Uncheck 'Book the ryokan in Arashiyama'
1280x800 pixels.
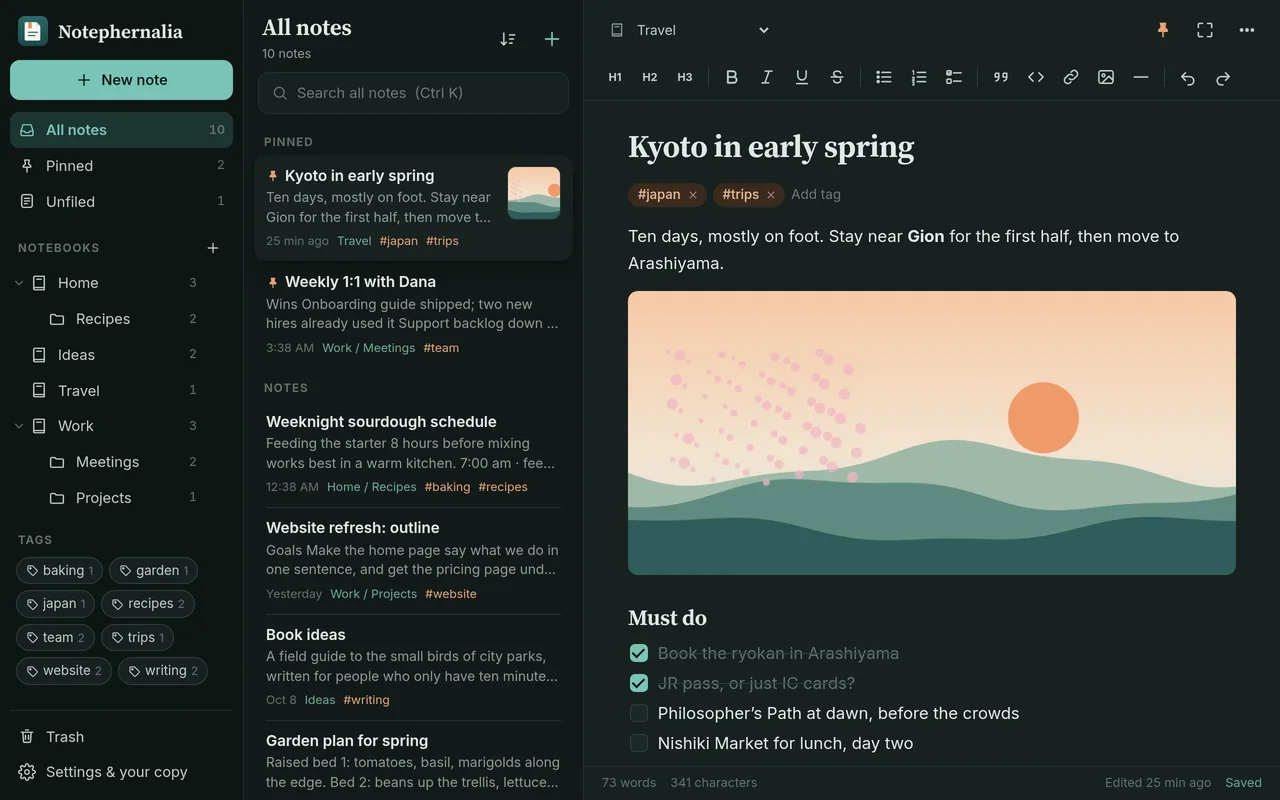[x=639, y=654]
